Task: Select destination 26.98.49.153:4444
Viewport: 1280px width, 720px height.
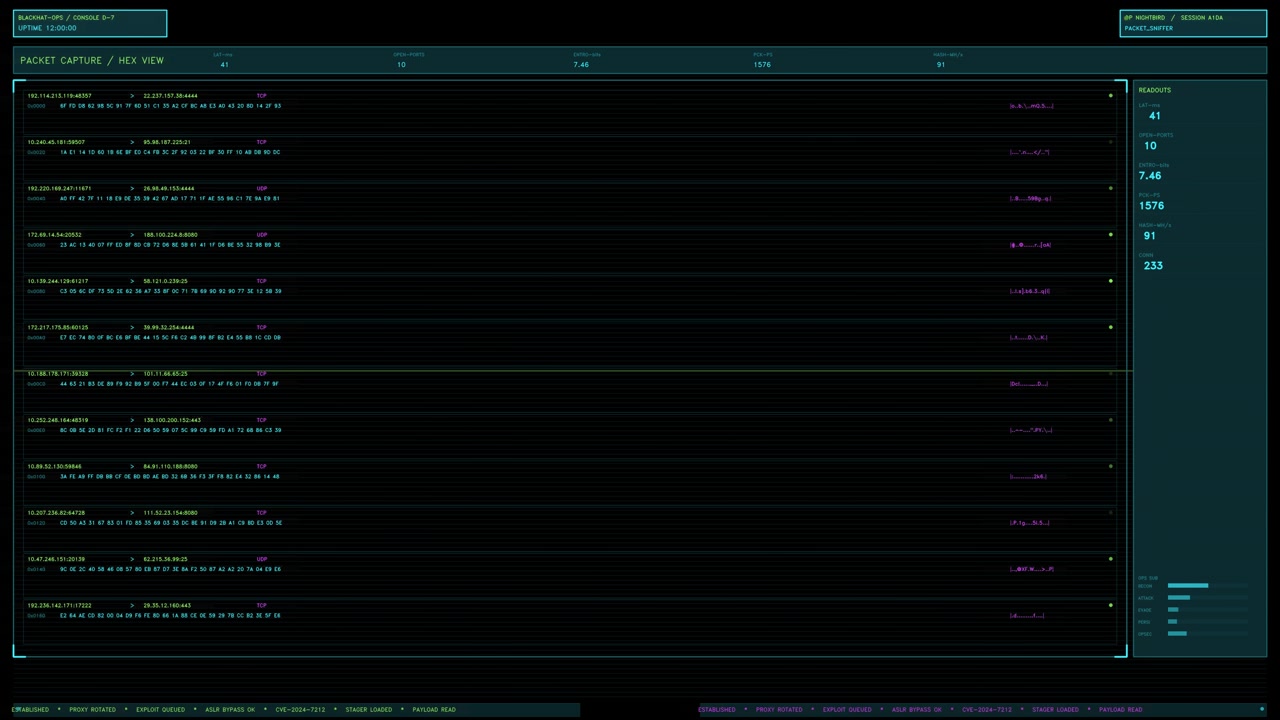Action: tap(169, 188)
